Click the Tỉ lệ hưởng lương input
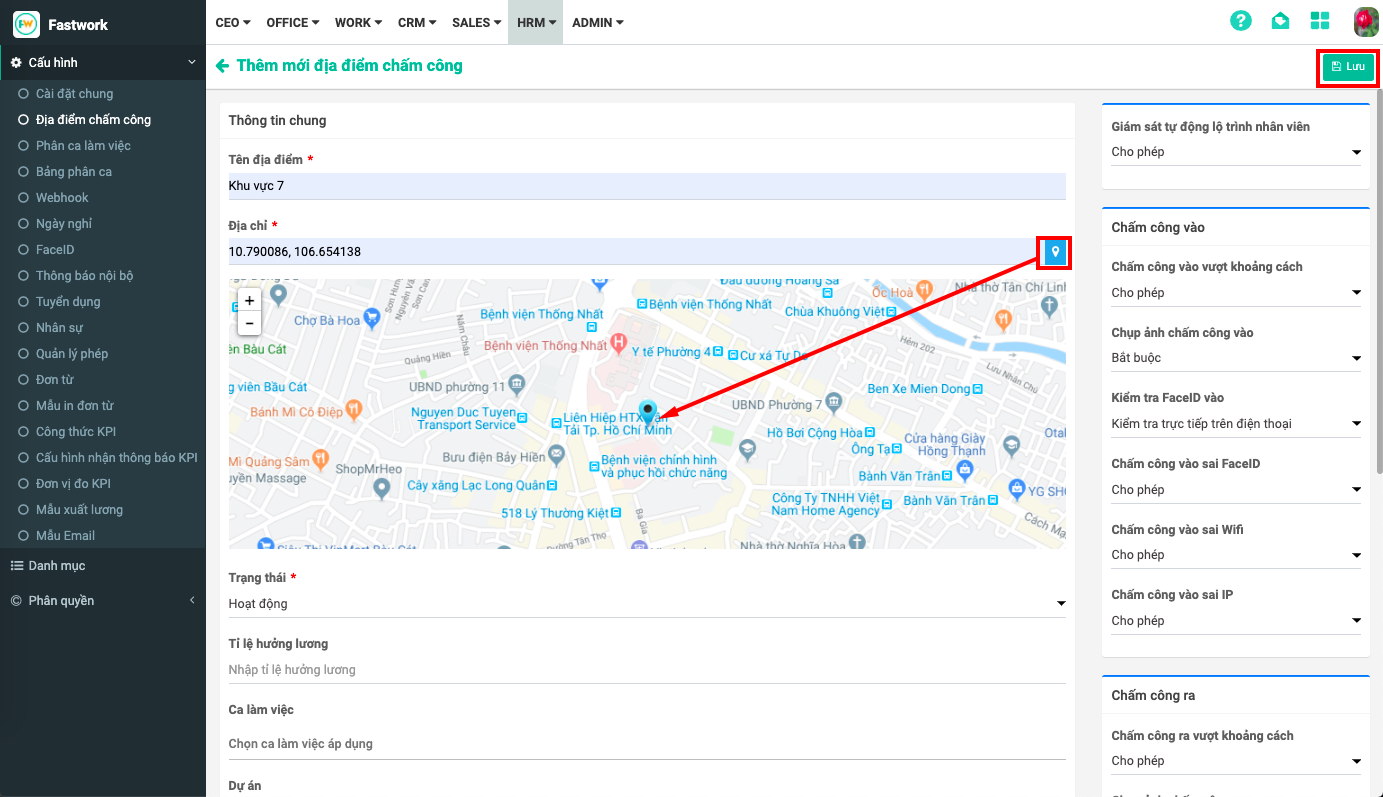 647,670
